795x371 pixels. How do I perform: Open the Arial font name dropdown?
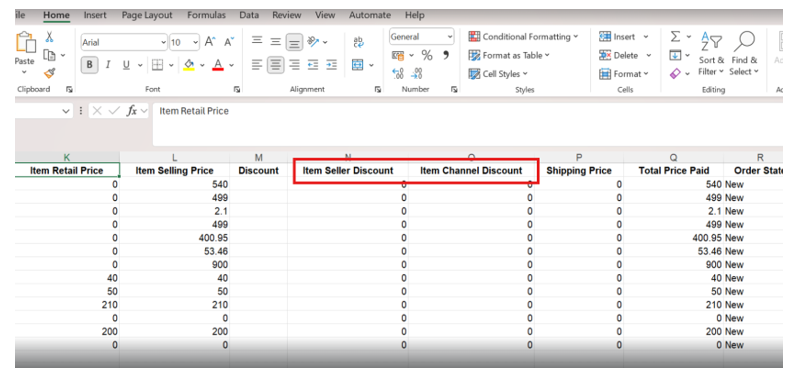[163, 42]
